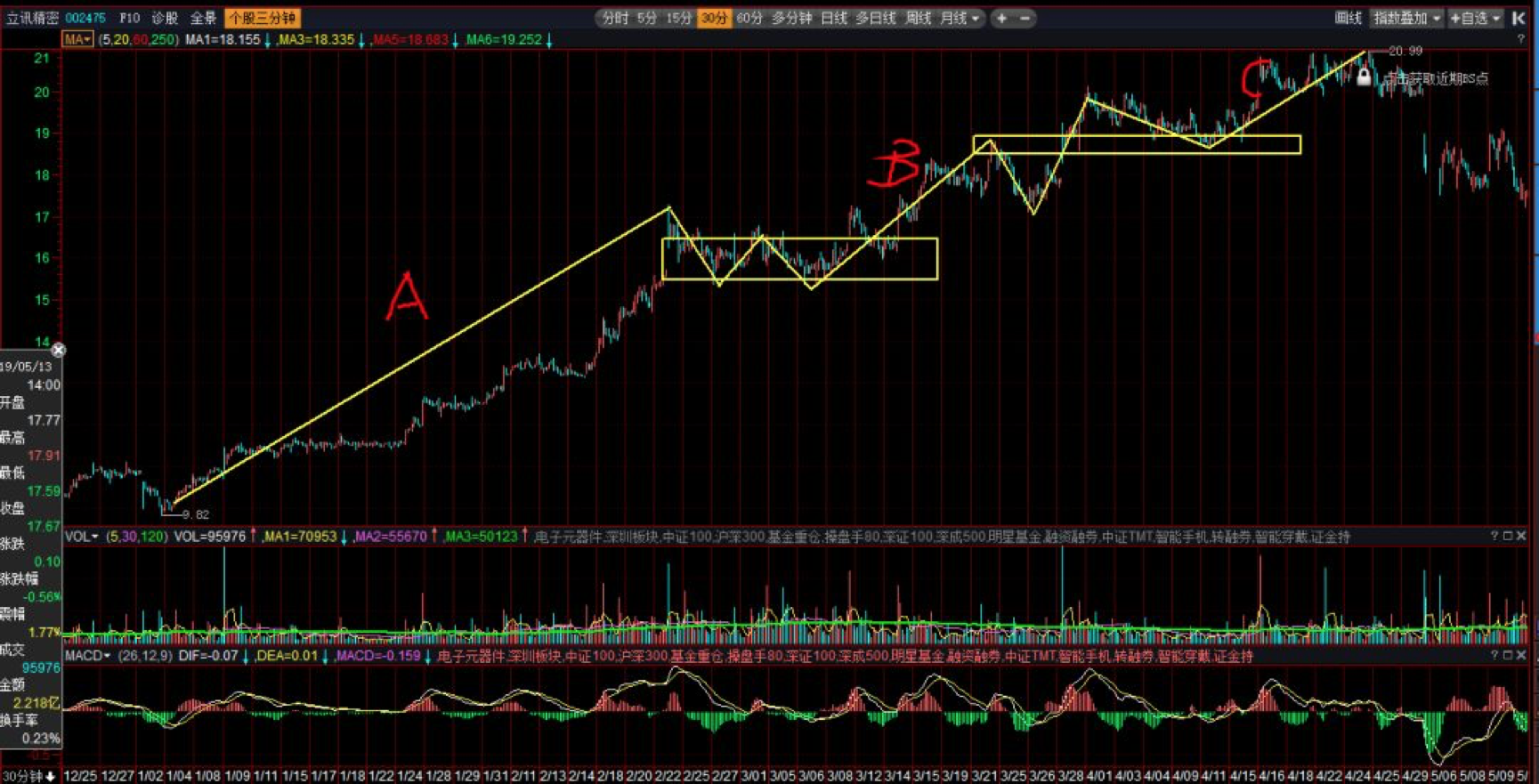Click the 20.99 high price label

click(1405, 52)
